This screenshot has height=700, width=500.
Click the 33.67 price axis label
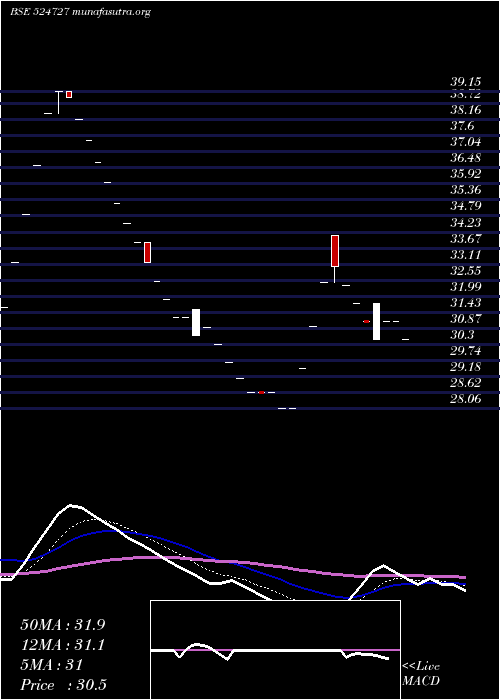point(465,239)
